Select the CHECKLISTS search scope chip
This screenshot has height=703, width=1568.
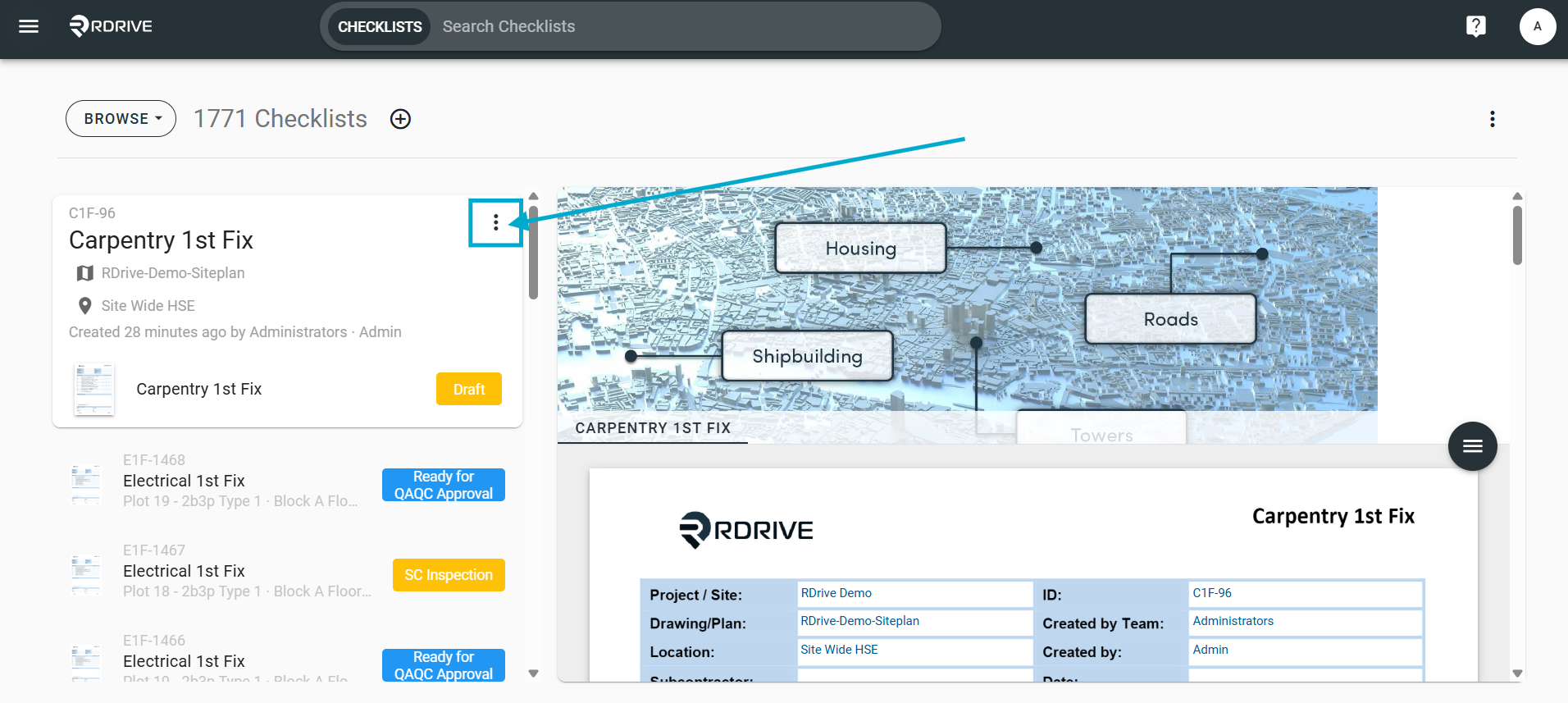click(380, 26)
